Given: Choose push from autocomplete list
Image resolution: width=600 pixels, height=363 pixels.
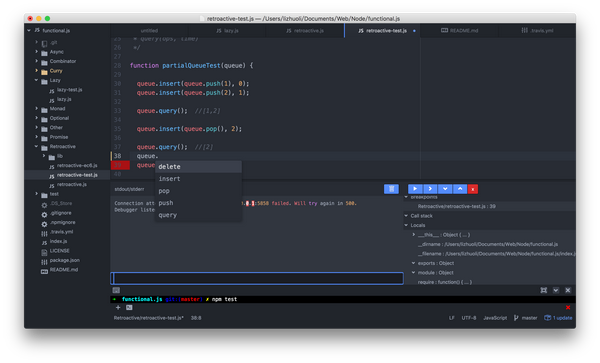Looking at the screenshot, I should point(198,203).
